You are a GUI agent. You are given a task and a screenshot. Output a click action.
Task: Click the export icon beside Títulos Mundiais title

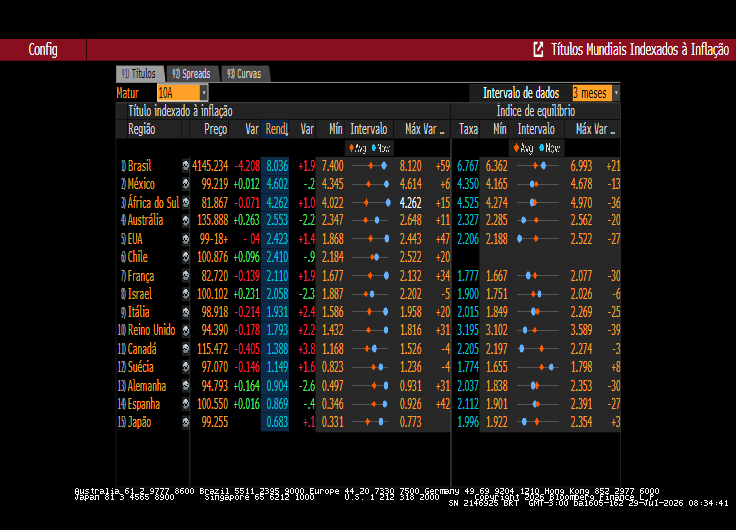click(538, 49)
